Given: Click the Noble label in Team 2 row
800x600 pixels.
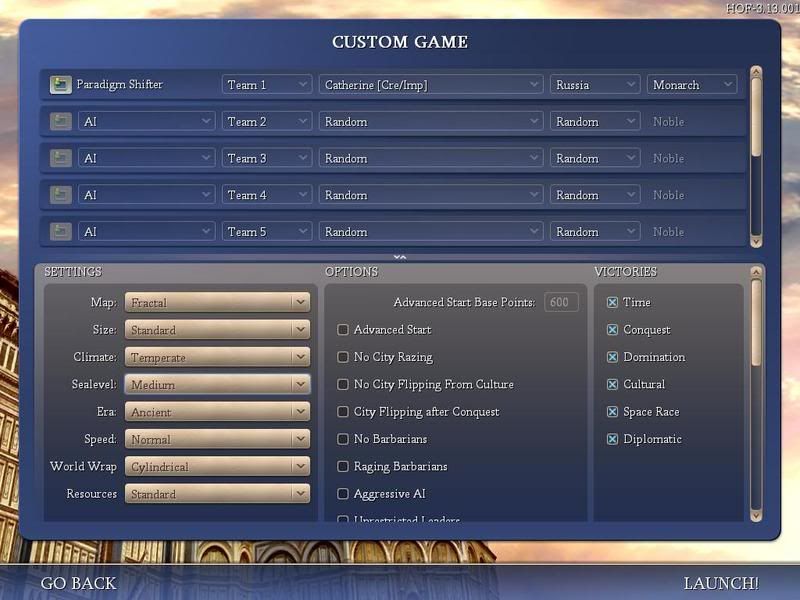Looking at the screenshot, I should (x=668, y=121).
